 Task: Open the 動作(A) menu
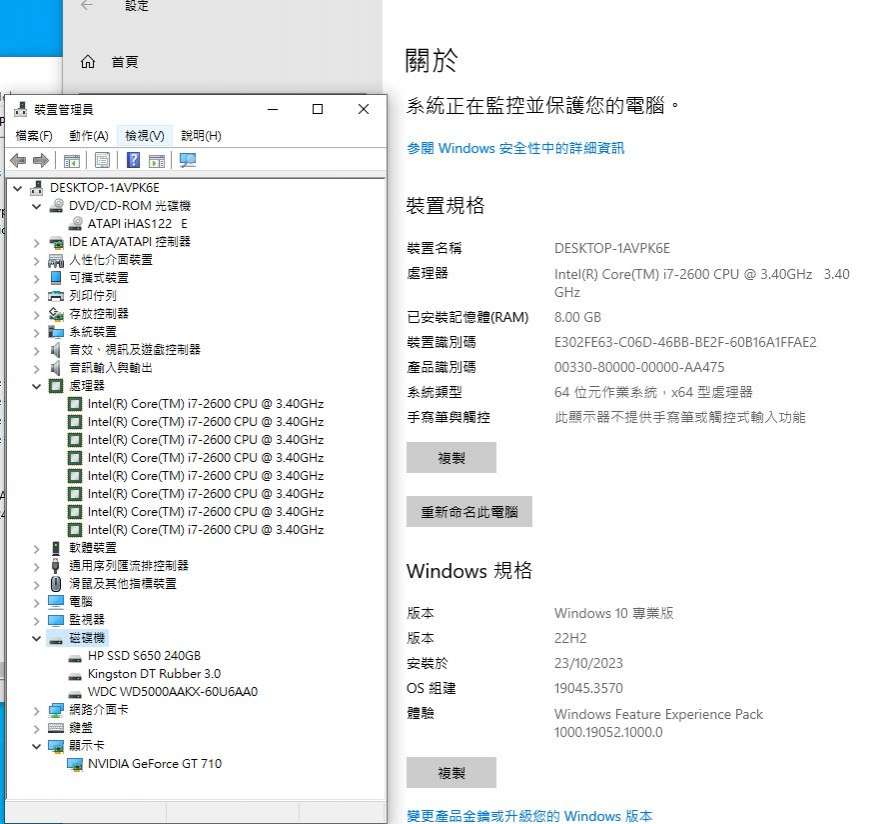(89, 135)
